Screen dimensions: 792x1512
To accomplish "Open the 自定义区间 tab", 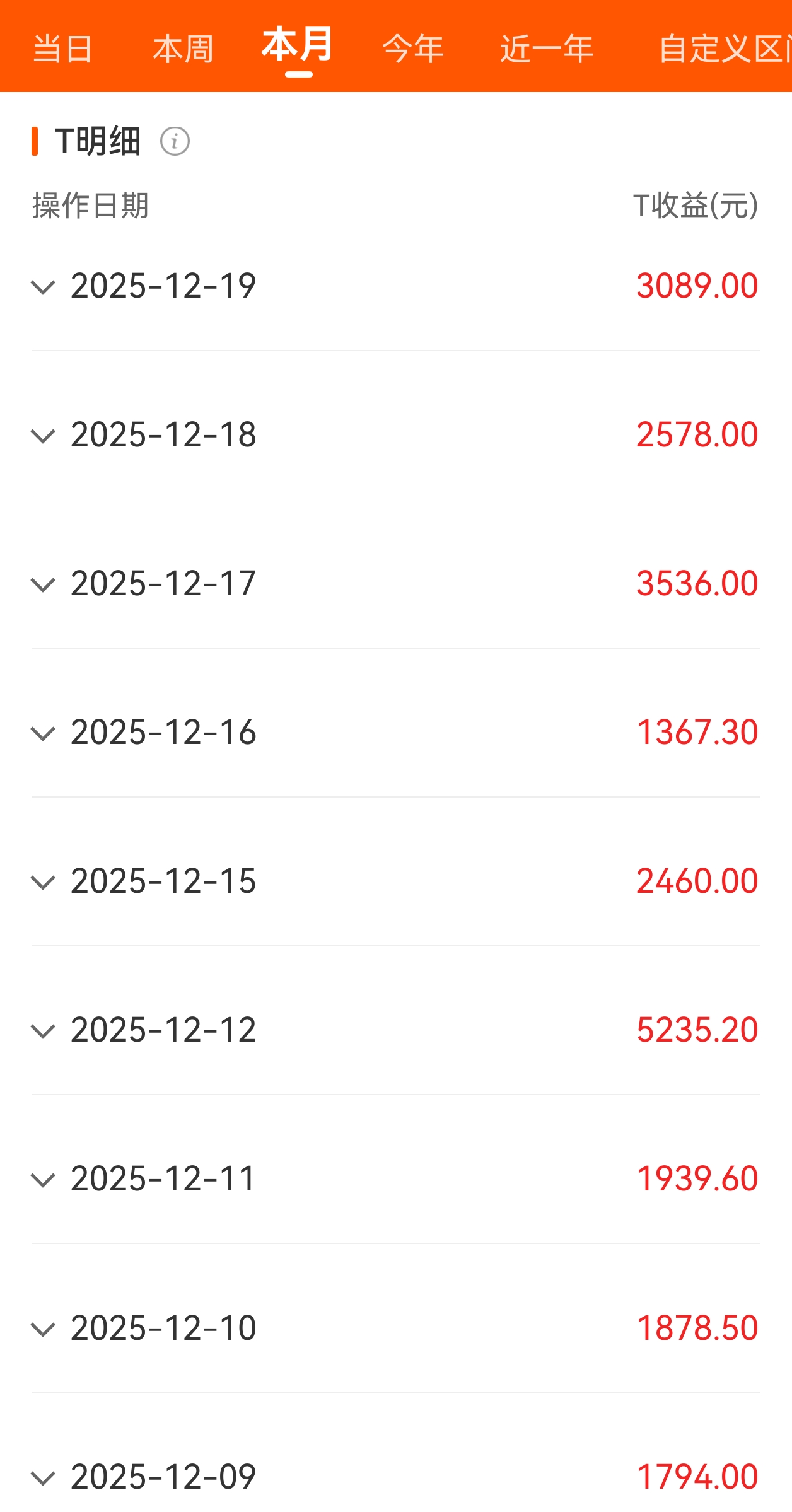I will tap(724, 49).
